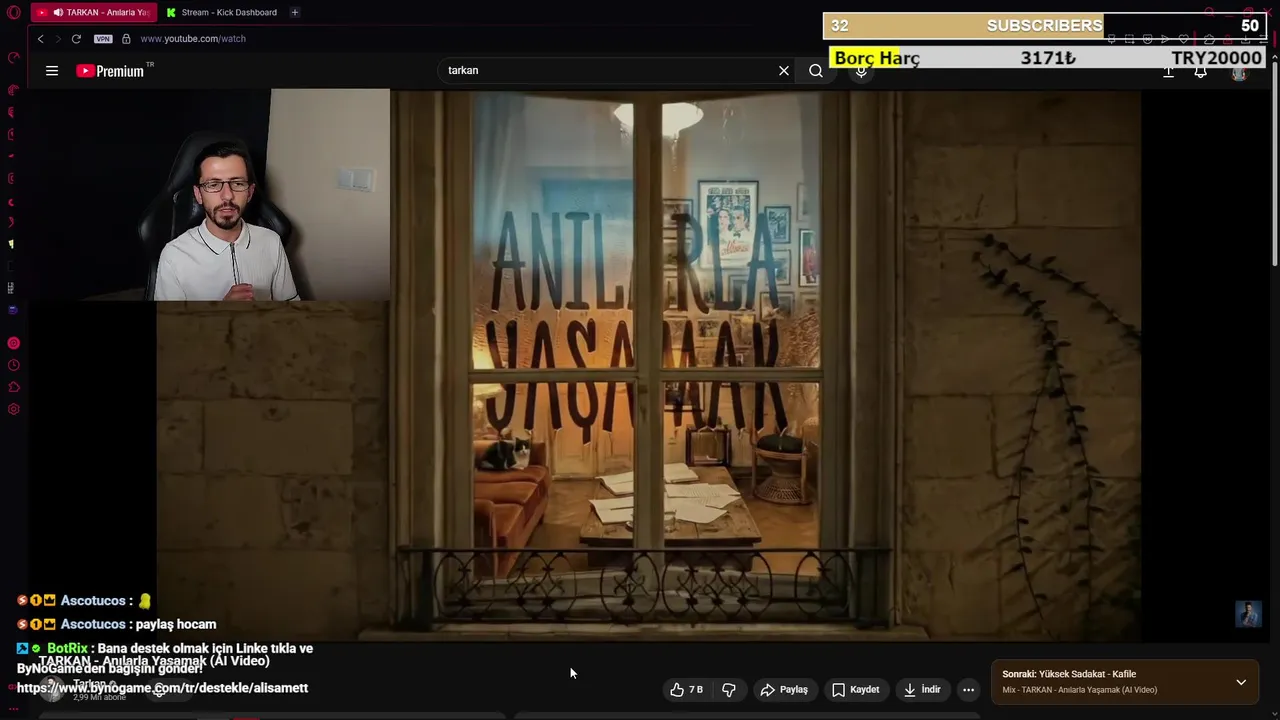The height and width of the screenshot is (720, 1280).
Task: Toggle the VPN badge in the address bar
Action: [x=103, y=38]
